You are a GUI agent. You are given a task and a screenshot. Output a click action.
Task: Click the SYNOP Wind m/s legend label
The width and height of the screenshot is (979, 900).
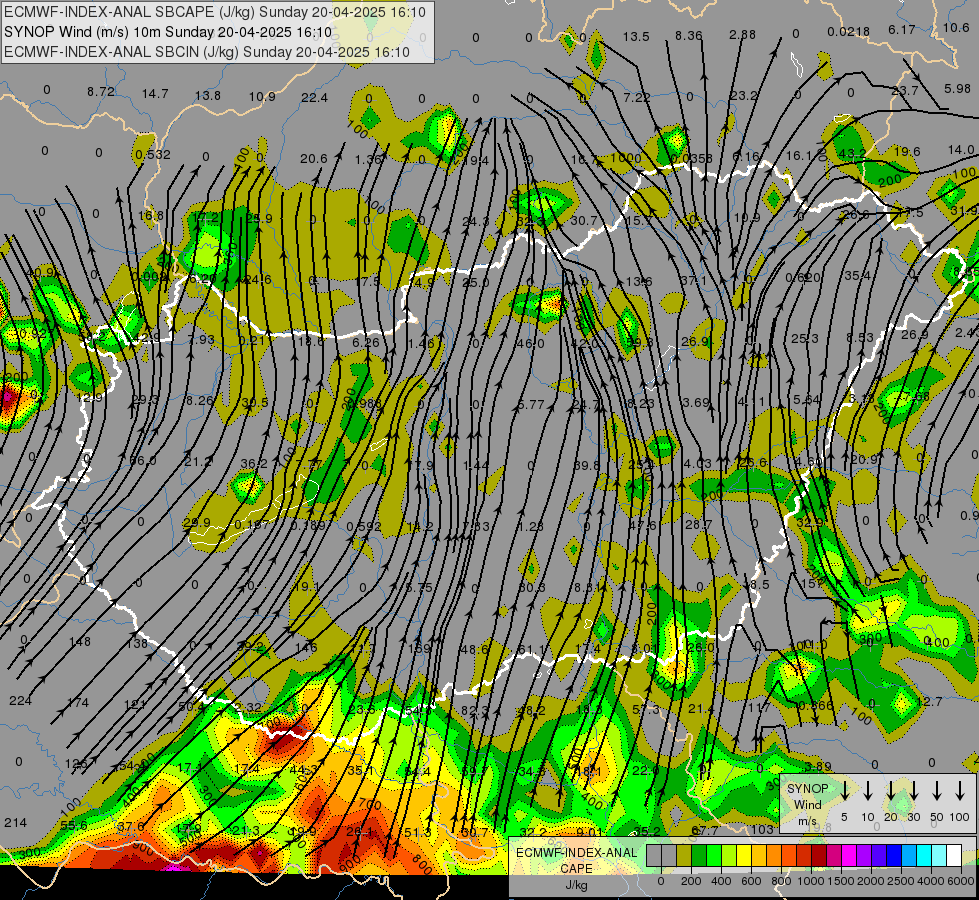click(x=807, y=804)
